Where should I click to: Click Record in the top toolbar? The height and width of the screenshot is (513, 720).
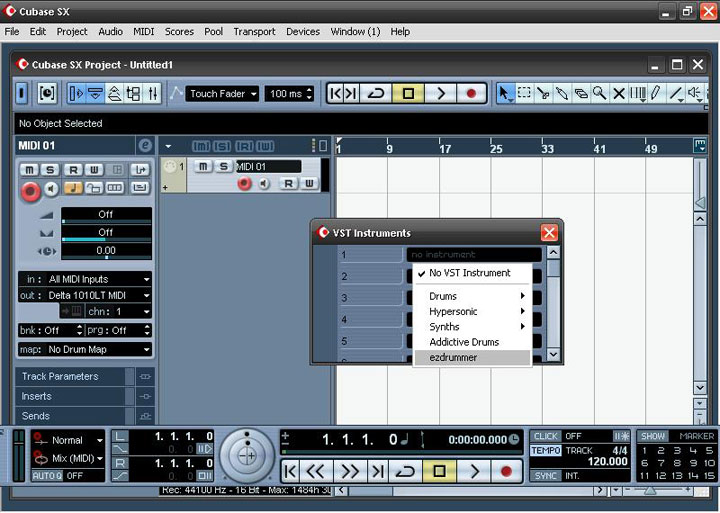[471, 94]
